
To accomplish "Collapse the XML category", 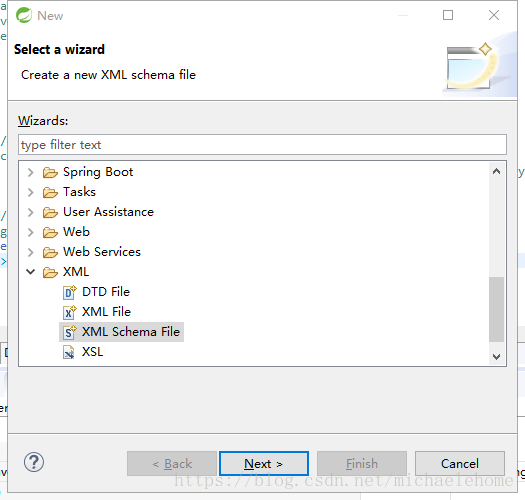I will tap(30, 272).
